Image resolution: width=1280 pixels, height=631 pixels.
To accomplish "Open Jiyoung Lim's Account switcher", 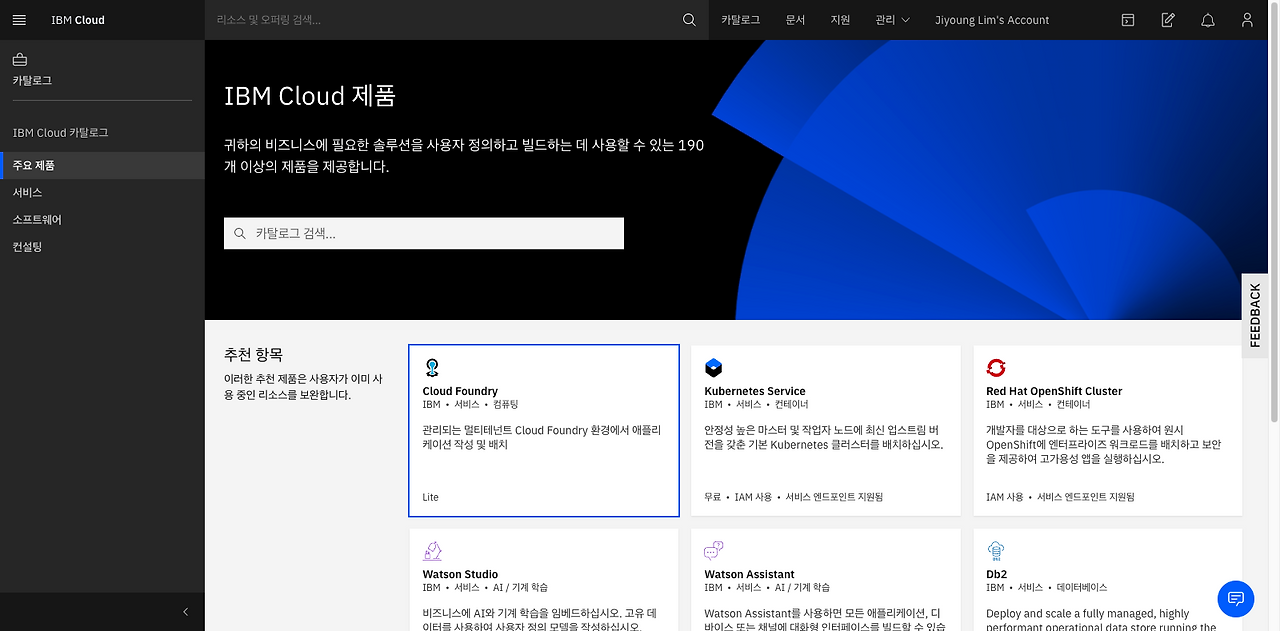I will coord(992,20).
